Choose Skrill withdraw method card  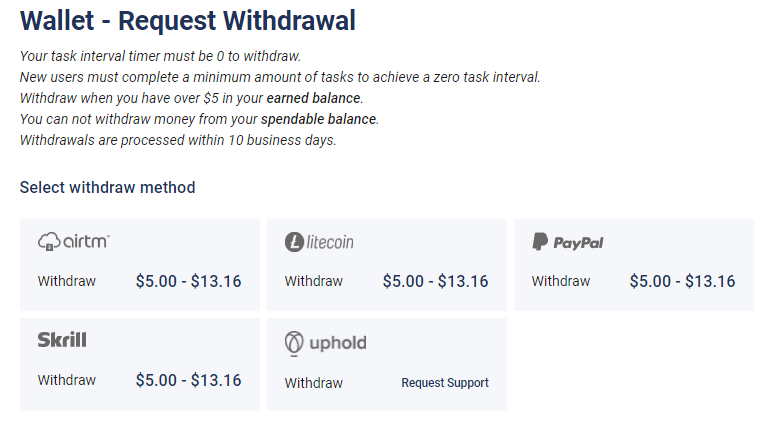[140, 364]
